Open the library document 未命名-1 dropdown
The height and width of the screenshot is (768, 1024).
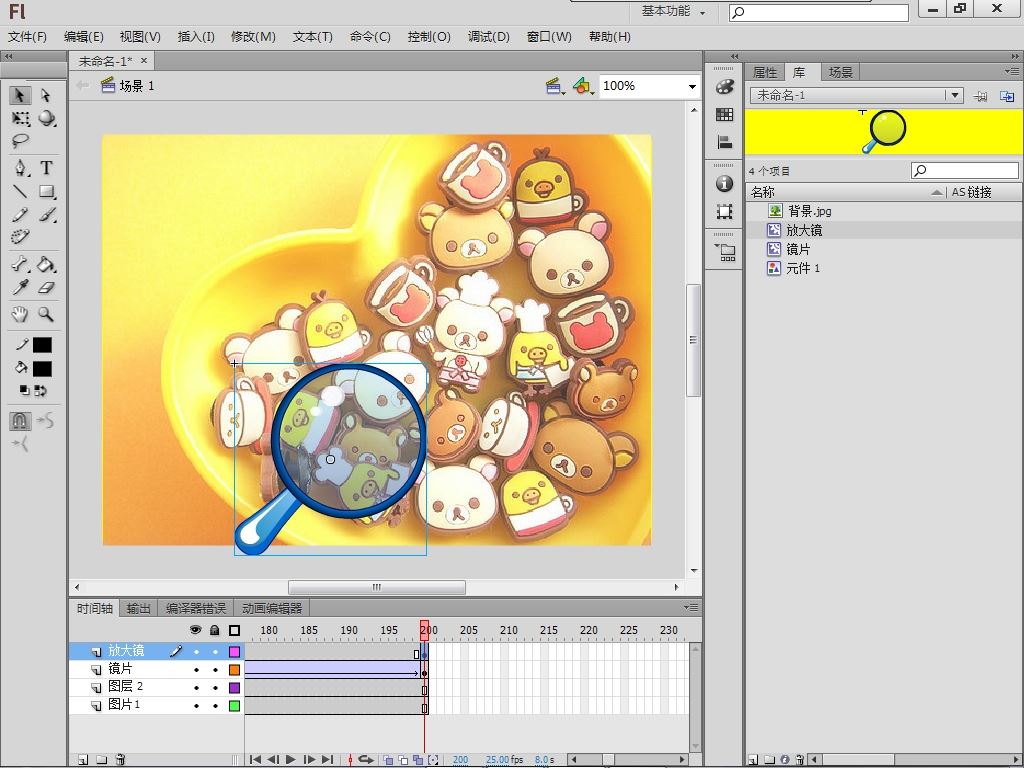coord(955,95)
